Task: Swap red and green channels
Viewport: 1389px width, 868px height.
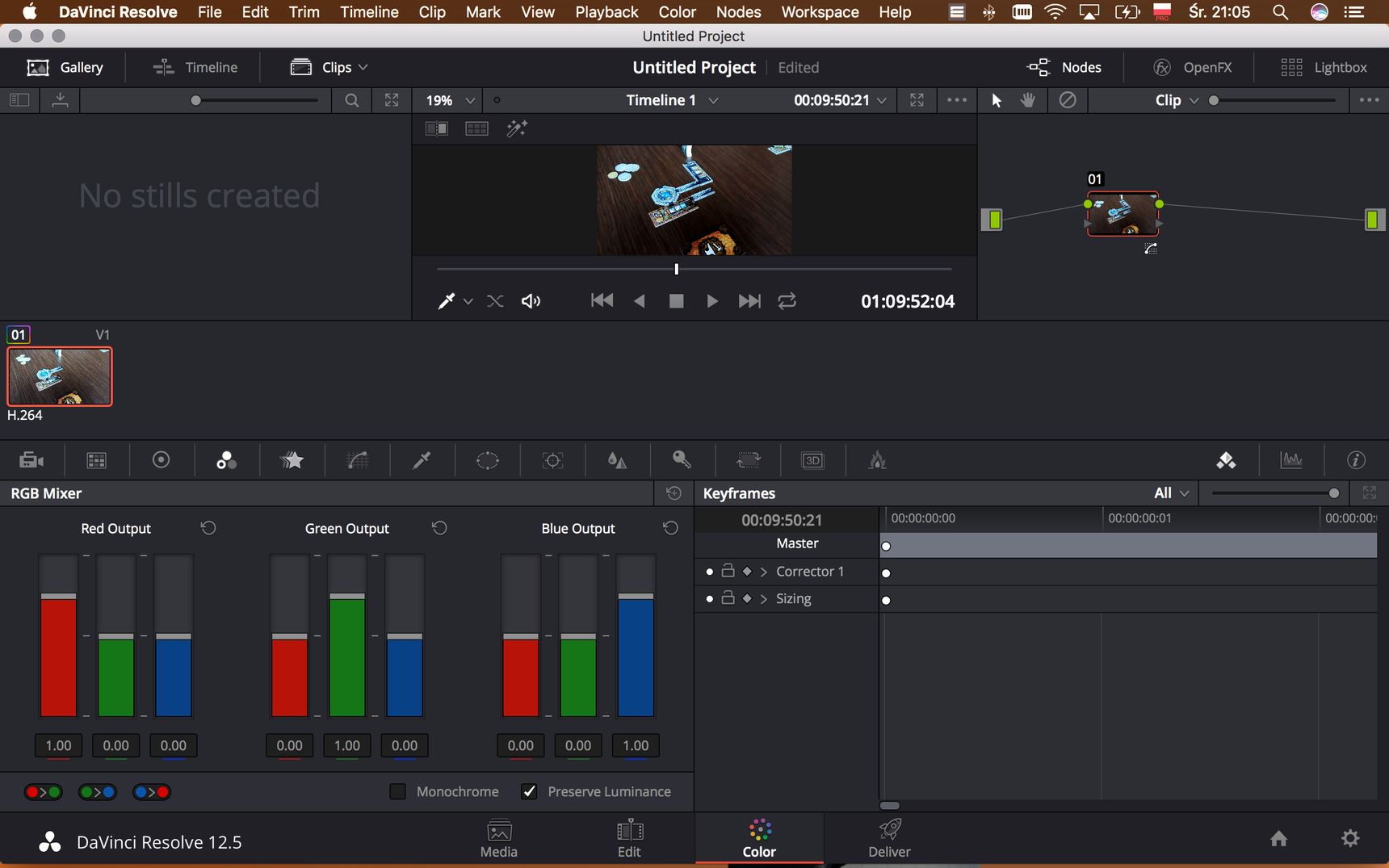Action: click(x=43, y=792)
